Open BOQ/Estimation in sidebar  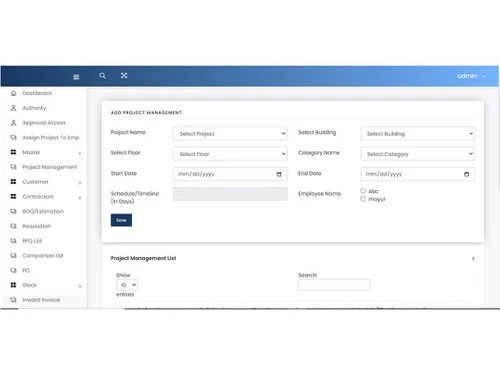click(43, 211)
